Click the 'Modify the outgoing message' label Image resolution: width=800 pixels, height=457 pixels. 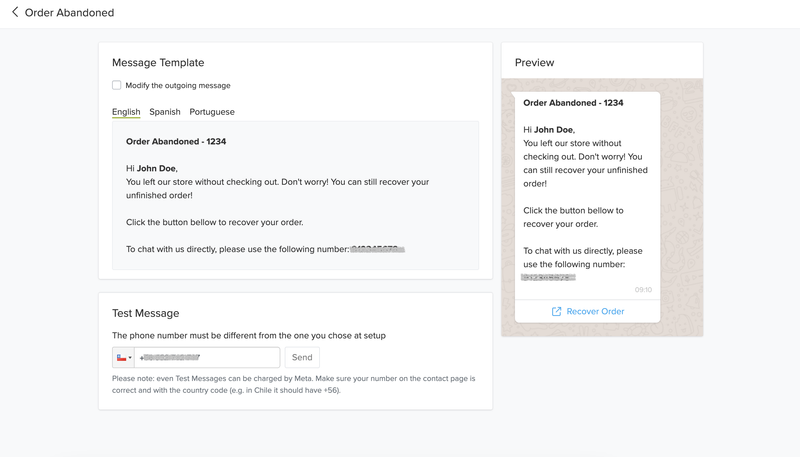178,86
